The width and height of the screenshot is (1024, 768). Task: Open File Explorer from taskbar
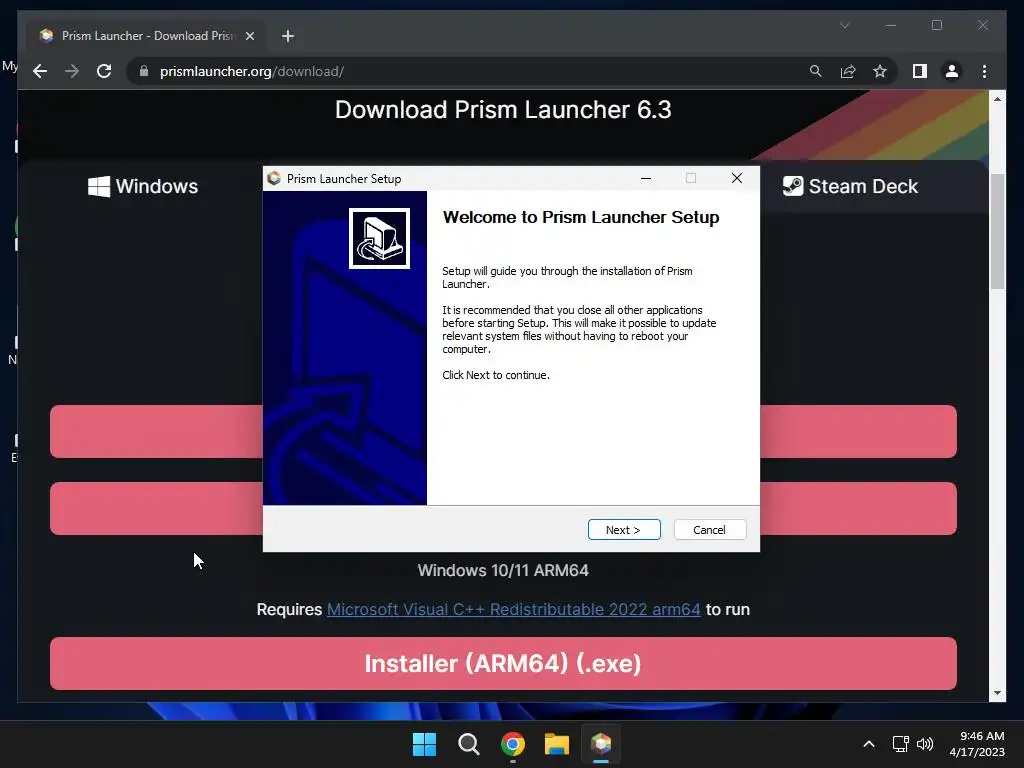click(x=557, y=744)
